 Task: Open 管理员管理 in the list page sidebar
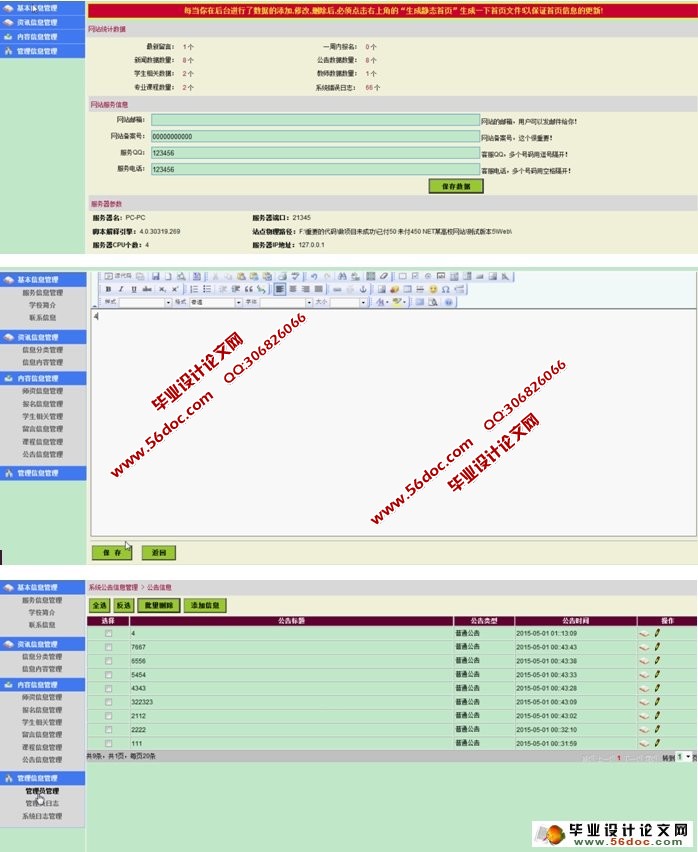tap(42, 791)
